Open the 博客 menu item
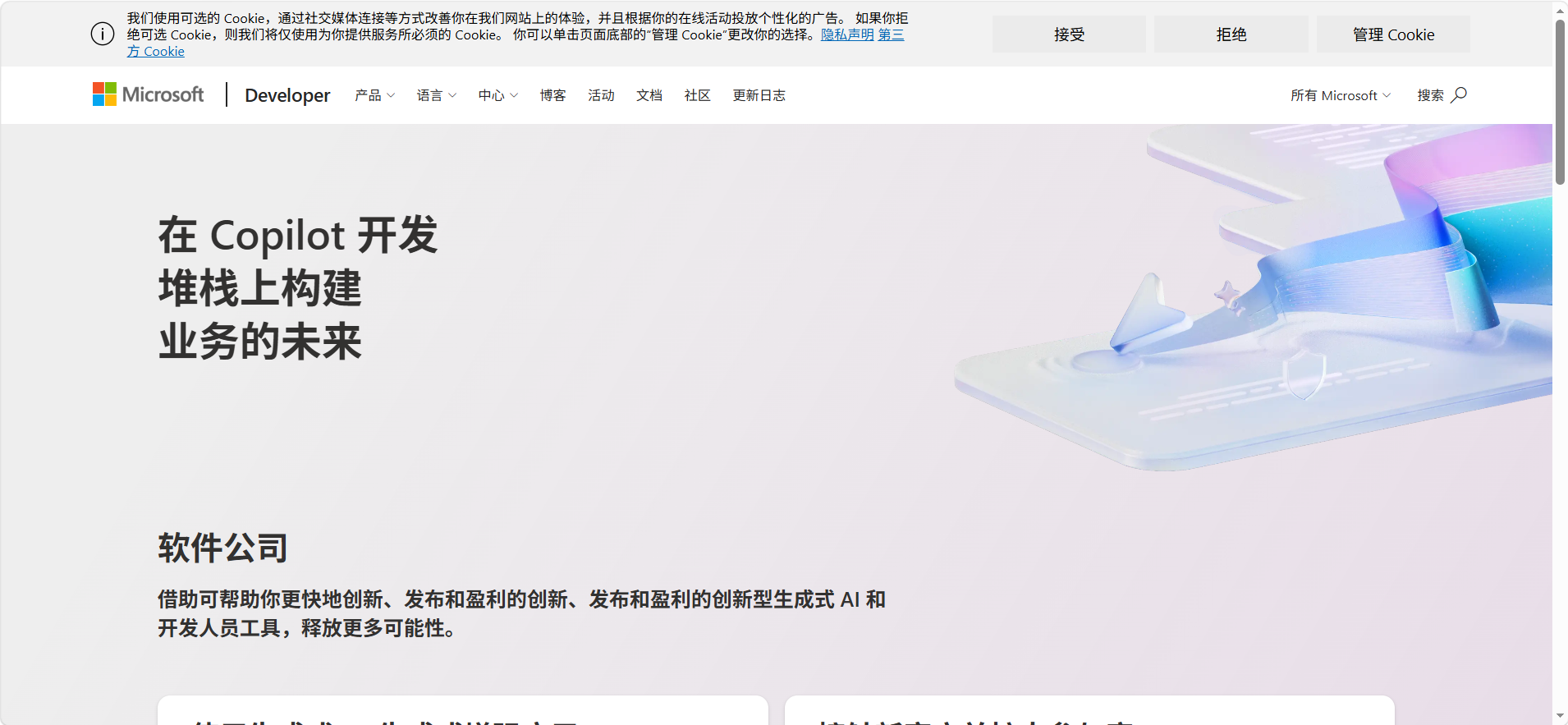This screenshot has width=1568, height=725. click(x=552, y=95)
